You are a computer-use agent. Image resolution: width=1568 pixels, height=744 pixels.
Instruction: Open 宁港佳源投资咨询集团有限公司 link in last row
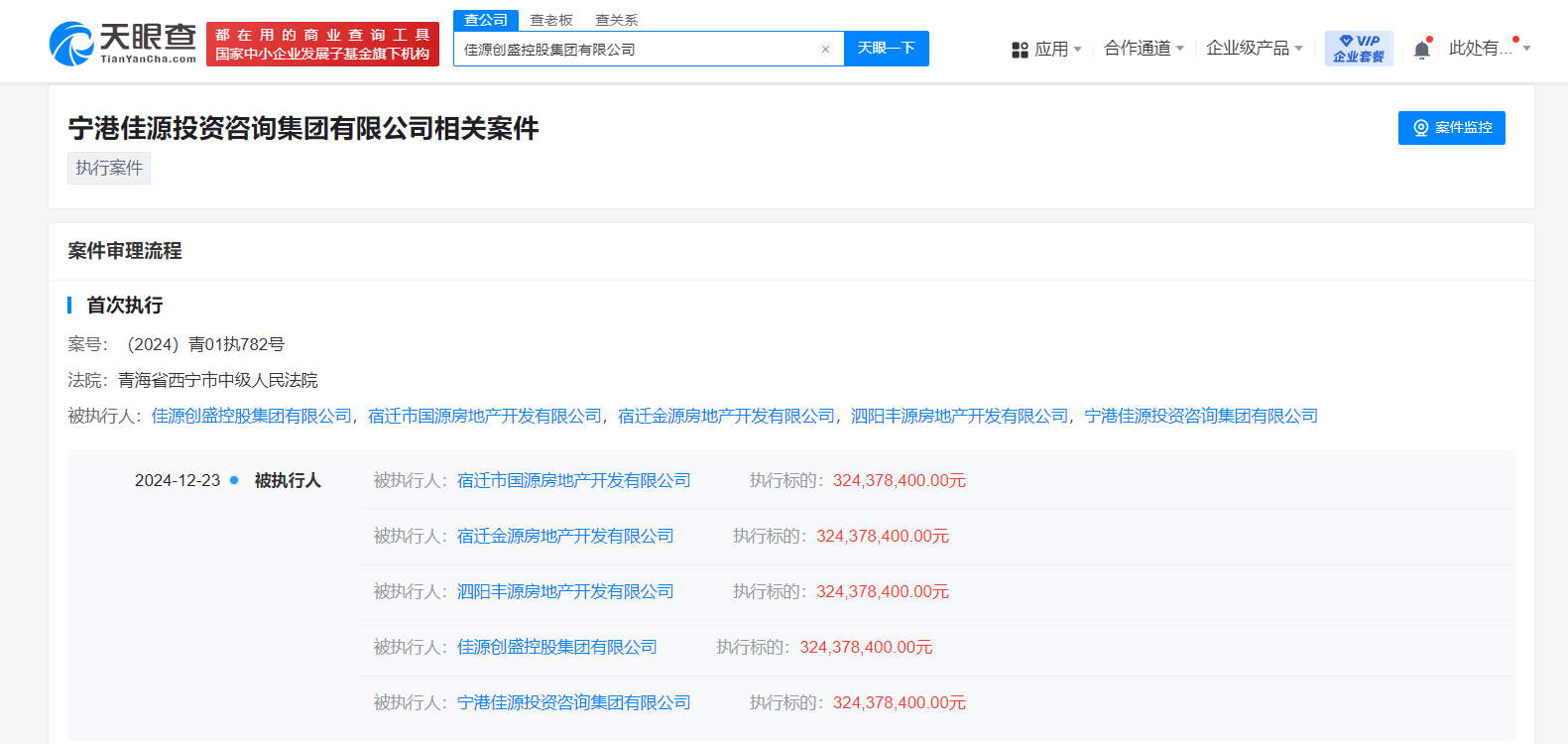tap(573, 702)
